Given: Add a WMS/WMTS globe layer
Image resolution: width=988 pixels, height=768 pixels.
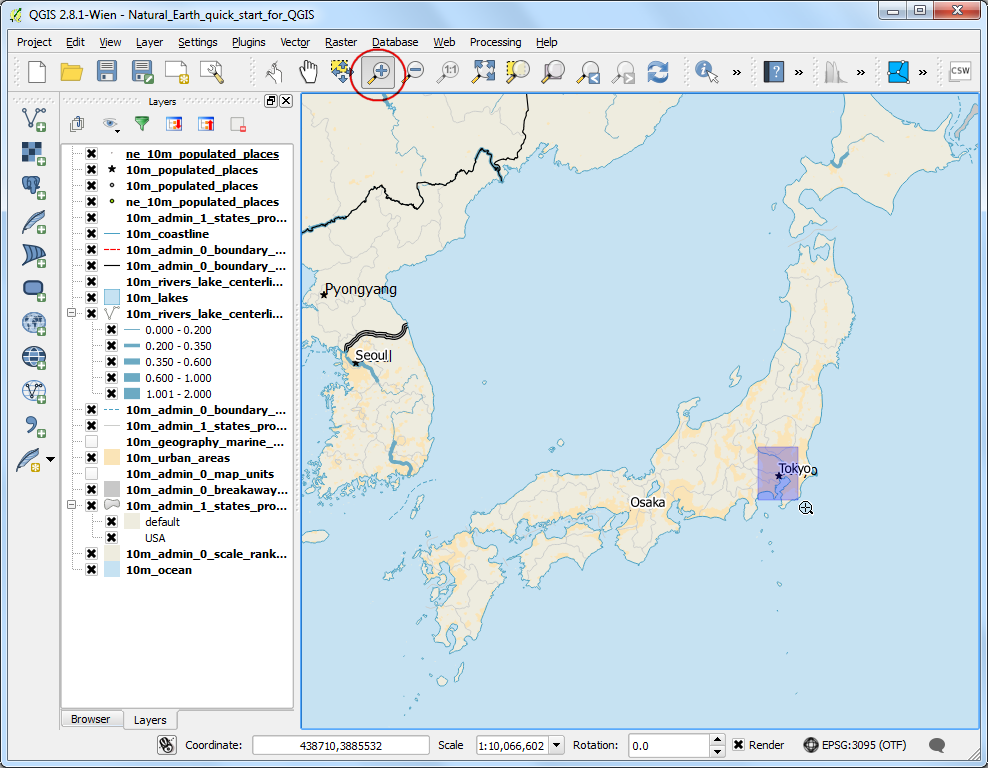Looking at the screenshot, I should (34, 324).
